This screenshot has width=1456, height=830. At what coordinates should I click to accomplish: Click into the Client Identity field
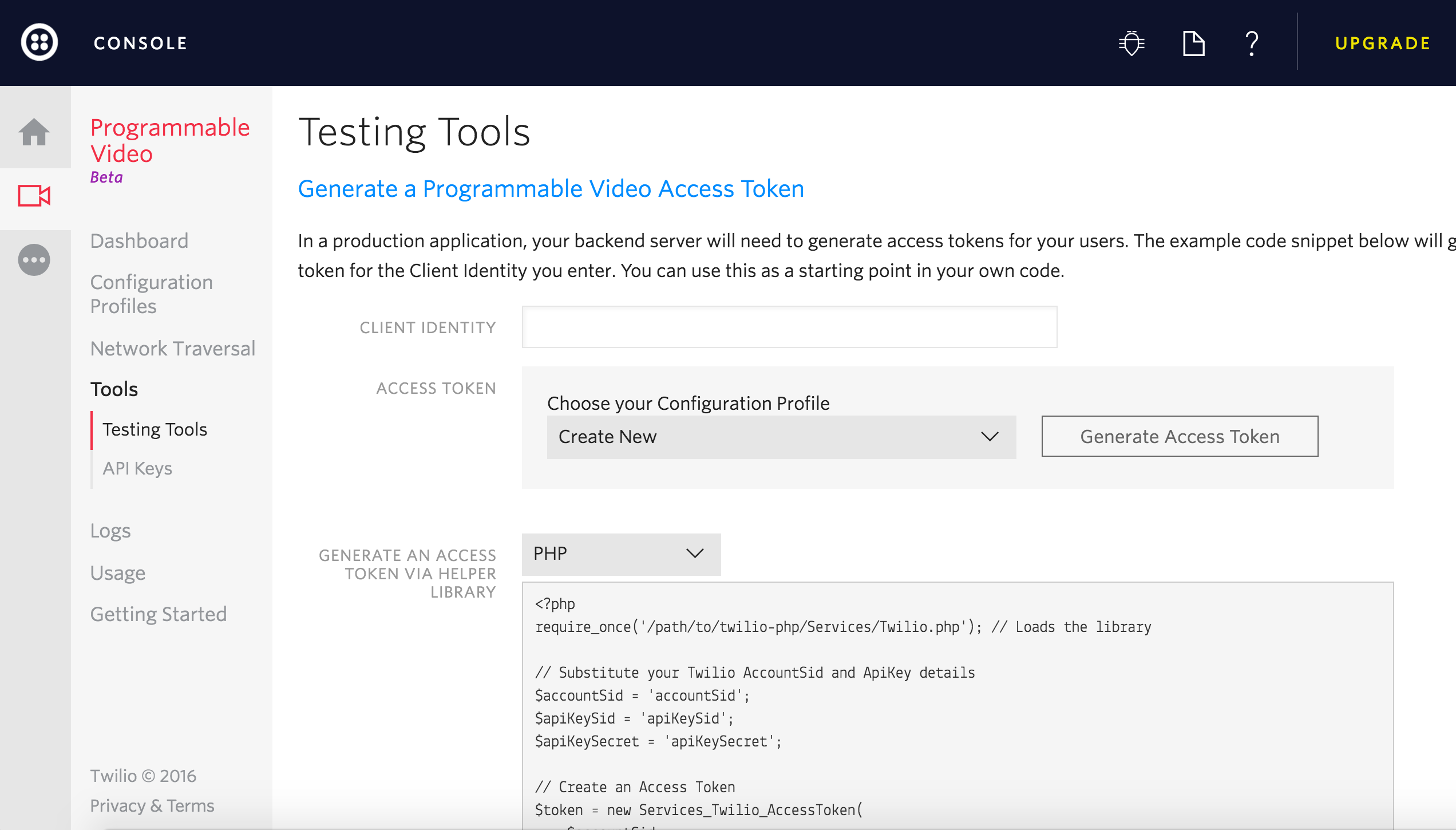[789, 327]
